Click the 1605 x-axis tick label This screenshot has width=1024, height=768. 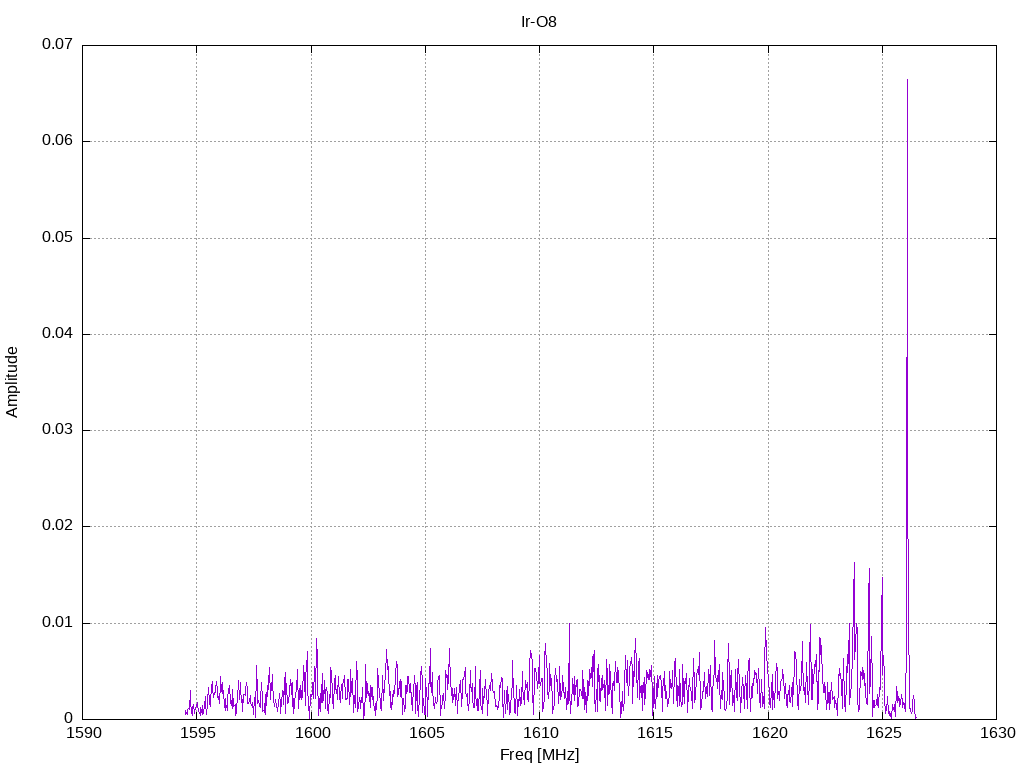[x=426, y=733]
